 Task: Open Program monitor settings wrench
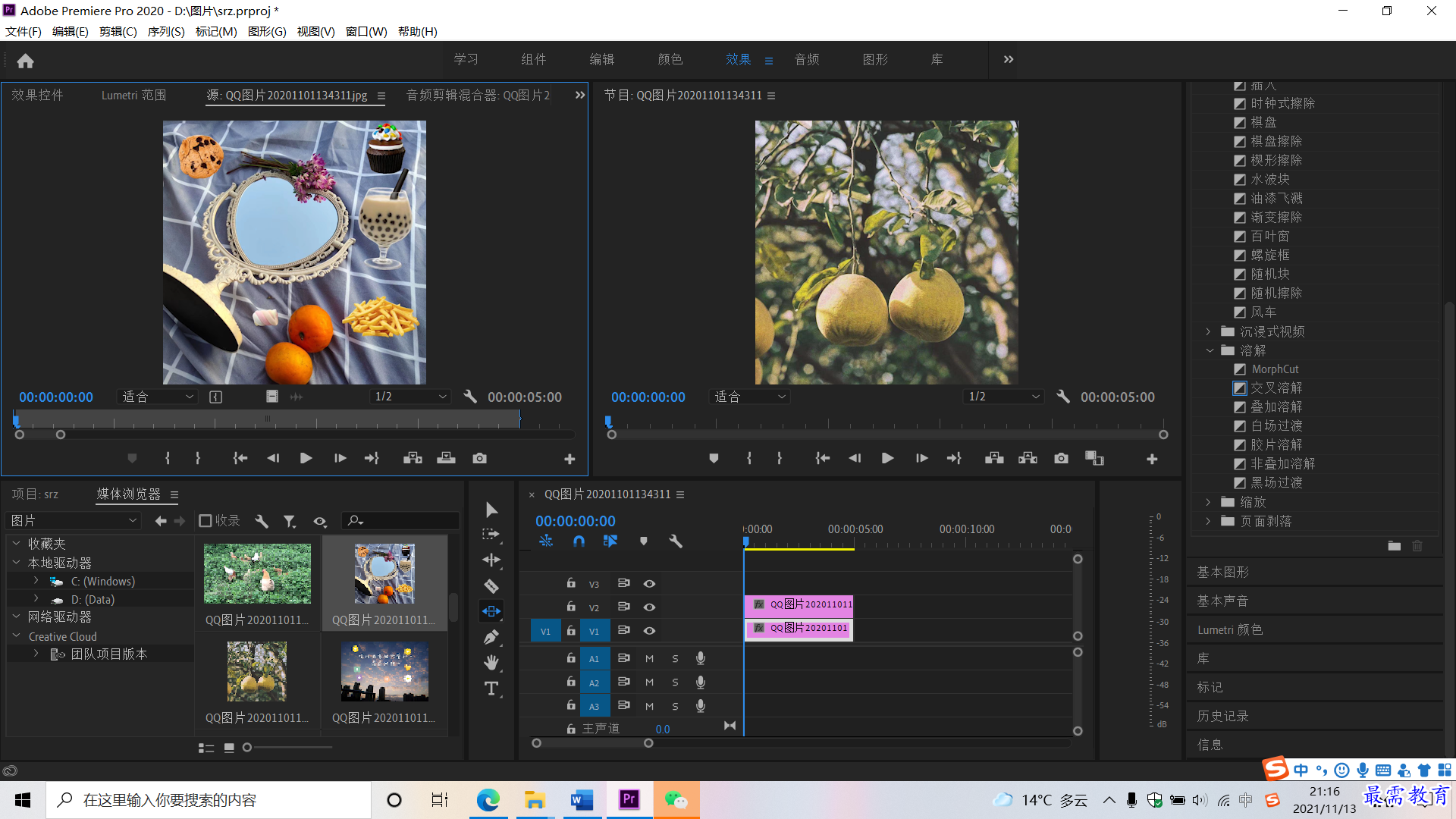click(x=1063, y=397)
